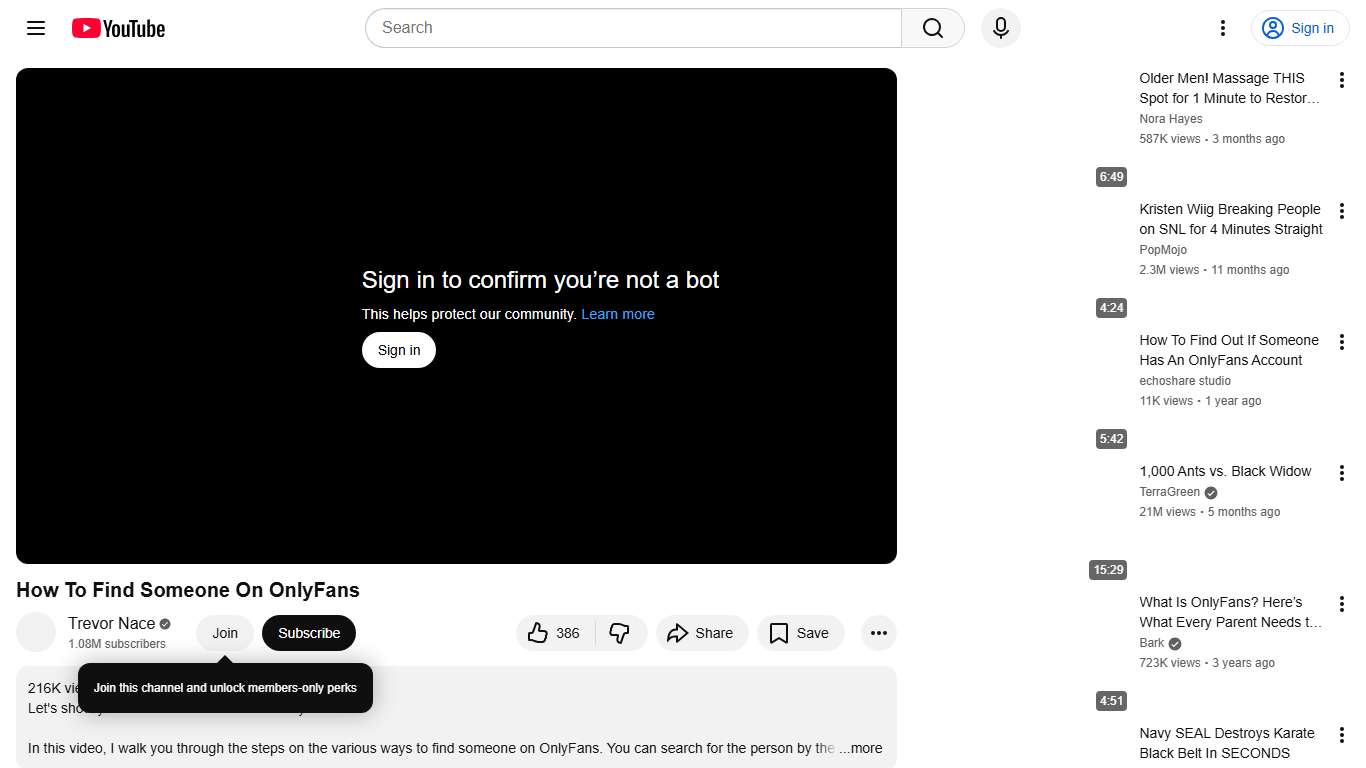Join the channel for members-only perks
Viewport: 1366px width, 768px height.
(224, 633)
